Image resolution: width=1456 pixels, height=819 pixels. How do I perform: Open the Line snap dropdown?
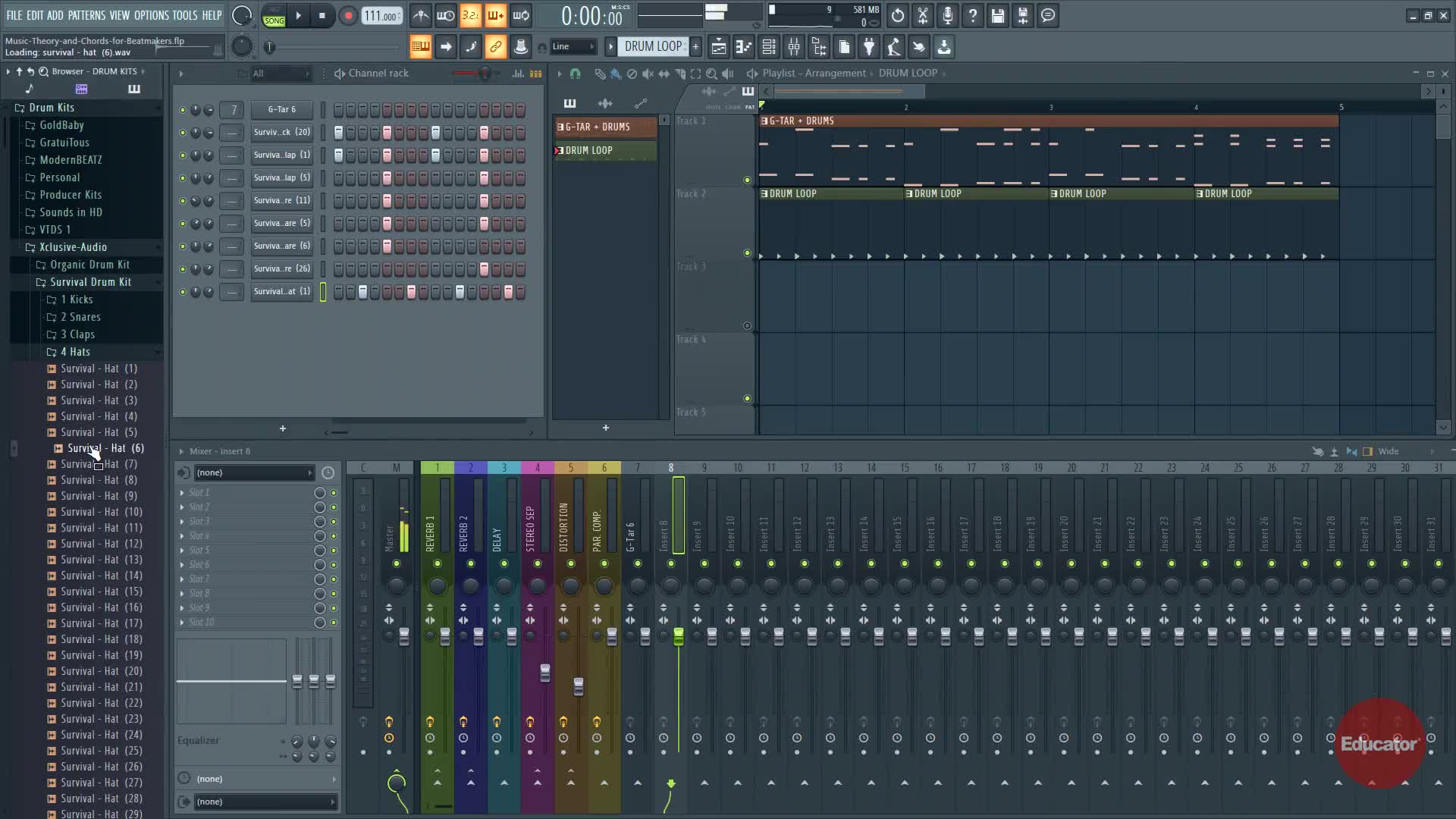[x=573, y=47]
